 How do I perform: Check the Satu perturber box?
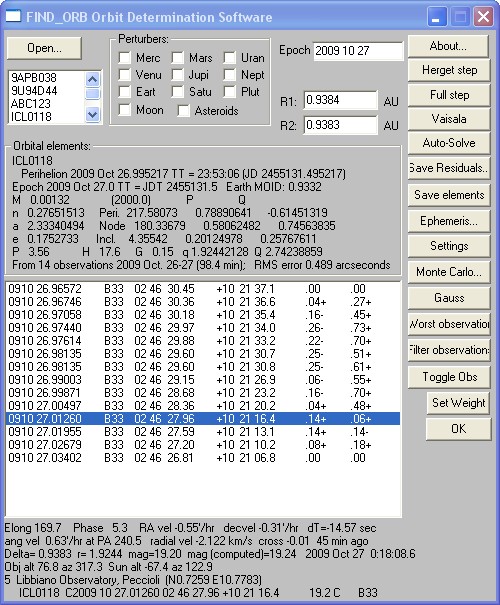point(177,92)
